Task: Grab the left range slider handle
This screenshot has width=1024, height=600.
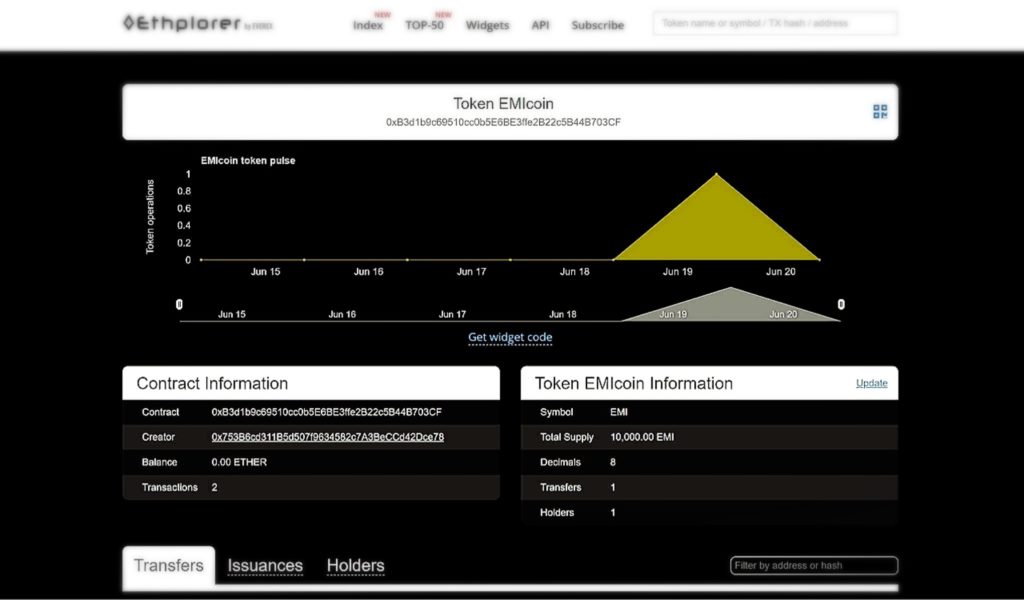Action: [179, 304]
